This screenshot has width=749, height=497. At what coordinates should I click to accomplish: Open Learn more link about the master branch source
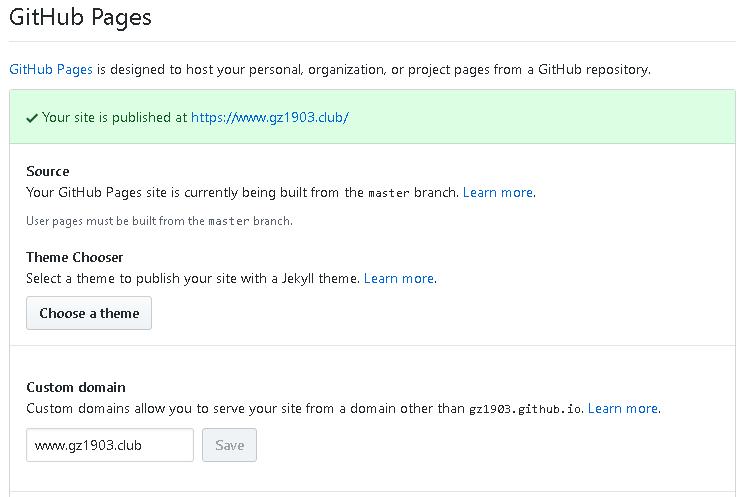pyautogui.click(x=498, y=192)
